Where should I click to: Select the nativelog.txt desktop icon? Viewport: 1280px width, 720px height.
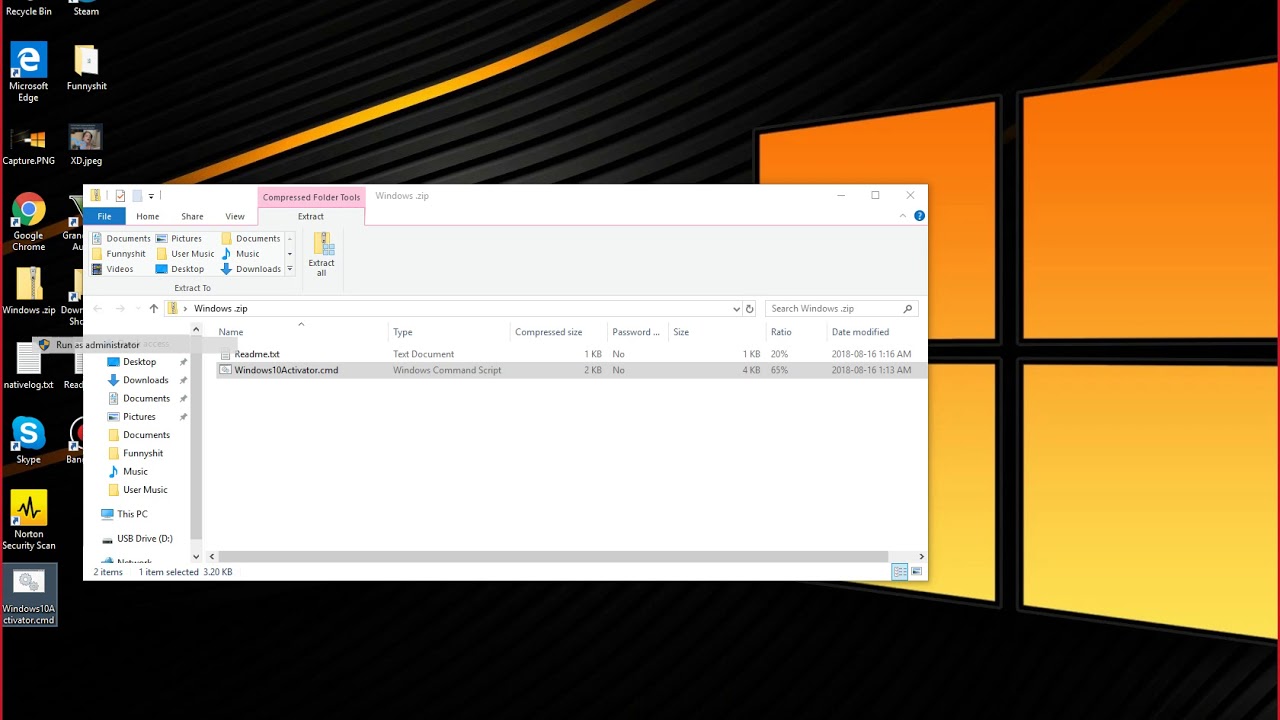[x=28, y=366]
